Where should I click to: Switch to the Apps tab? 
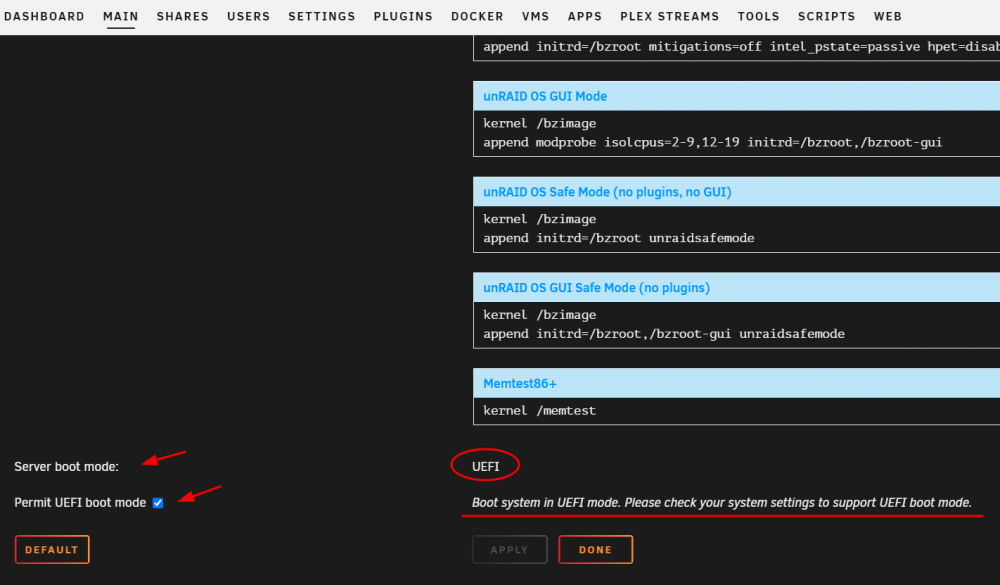click(585, 17)
